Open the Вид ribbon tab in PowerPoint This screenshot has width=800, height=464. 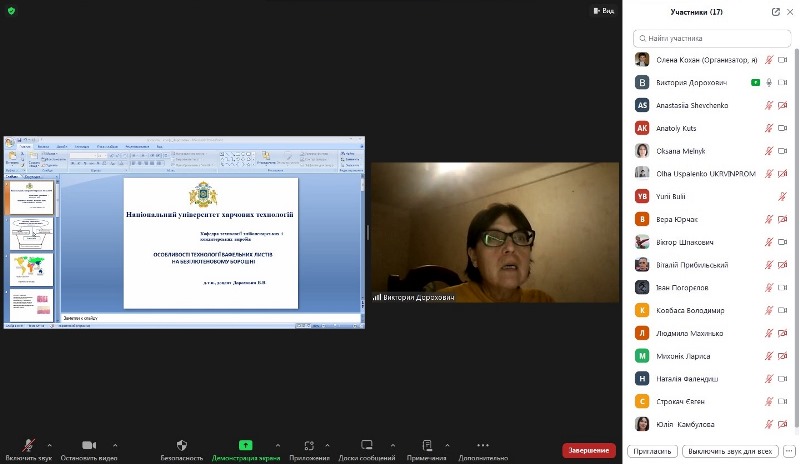(159, 146)
